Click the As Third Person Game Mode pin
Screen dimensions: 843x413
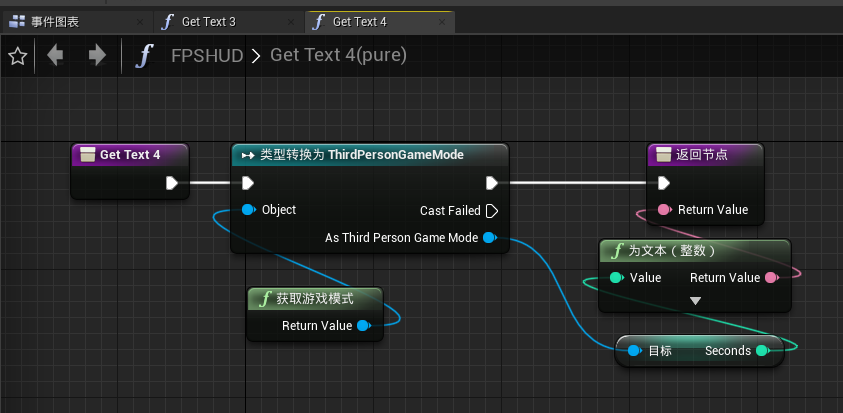(489, 238)
